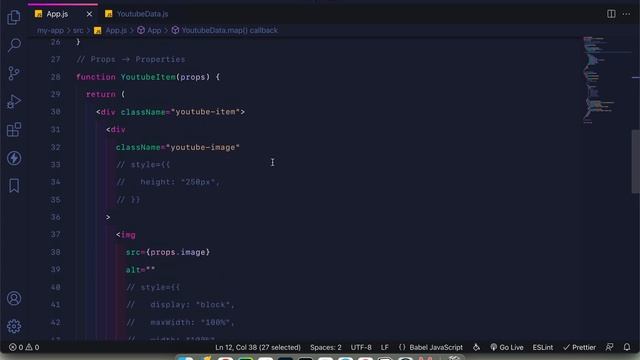Show errors and warnings count in status bar
Screen dimensions: 640x360
point(24,347)
